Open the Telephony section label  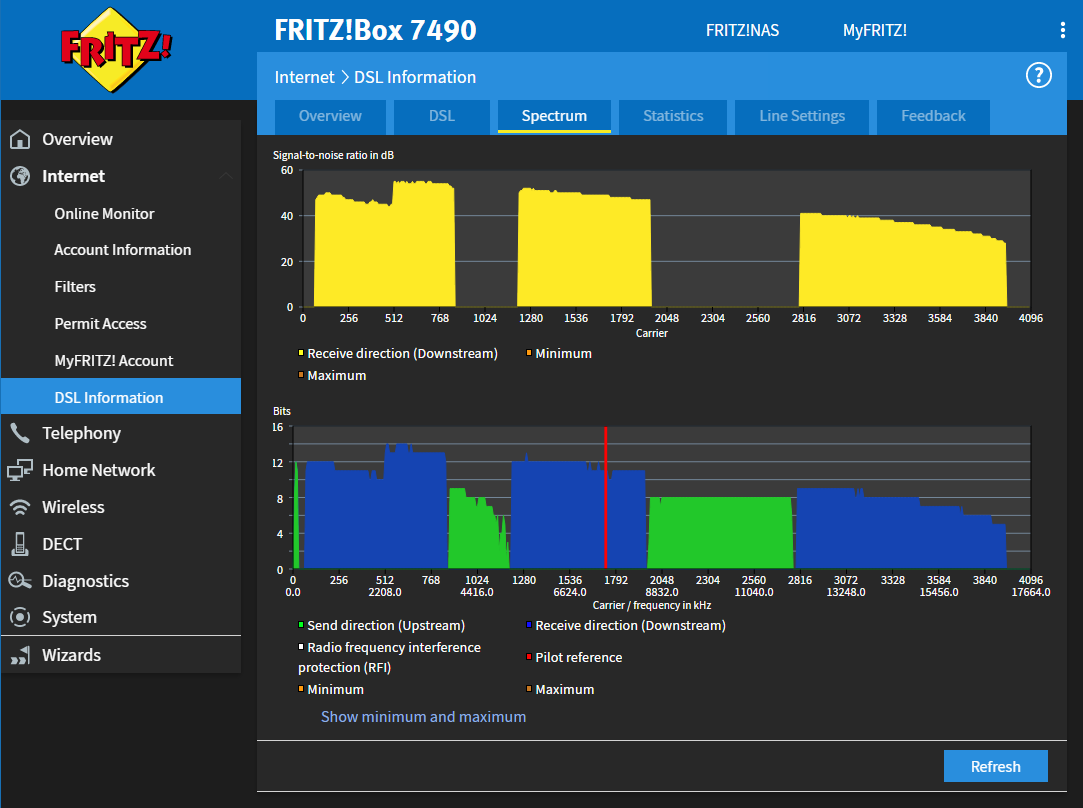pos(82,433)
